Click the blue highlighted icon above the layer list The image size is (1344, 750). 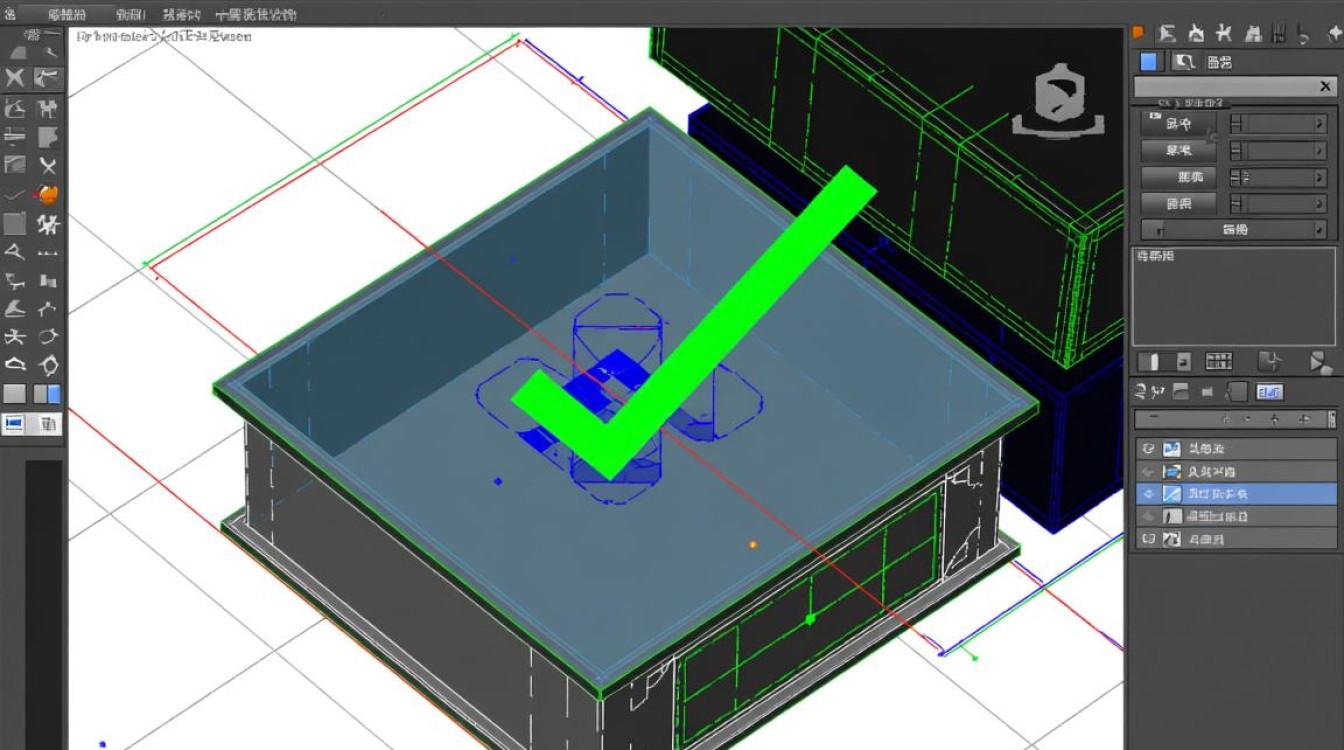tap(1269, 392)
